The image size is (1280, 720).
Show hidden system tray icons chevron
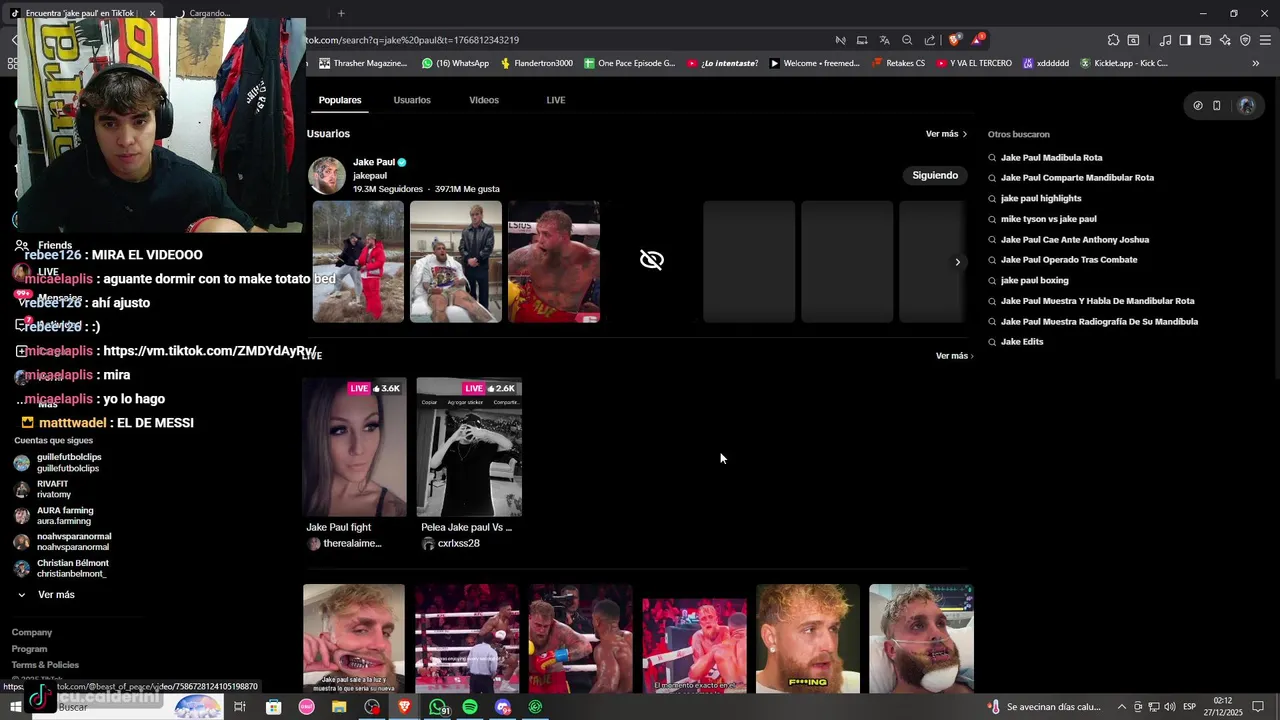1121,707
